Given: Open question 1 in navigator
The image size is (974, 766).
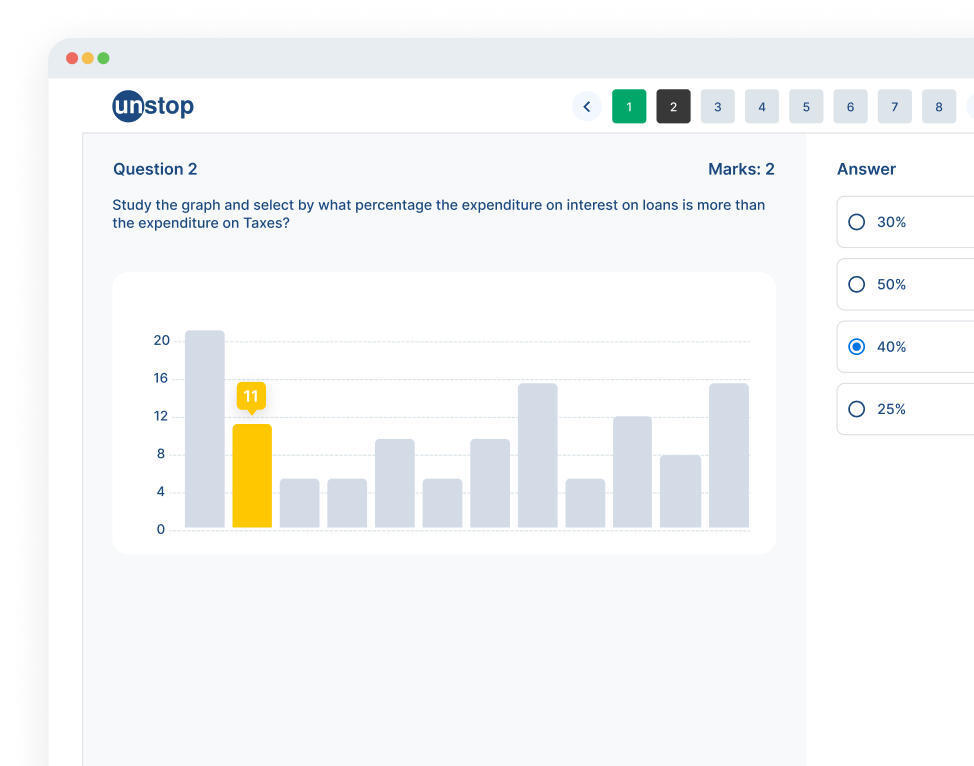Looking at the screenshot, I should pos(629,106).
